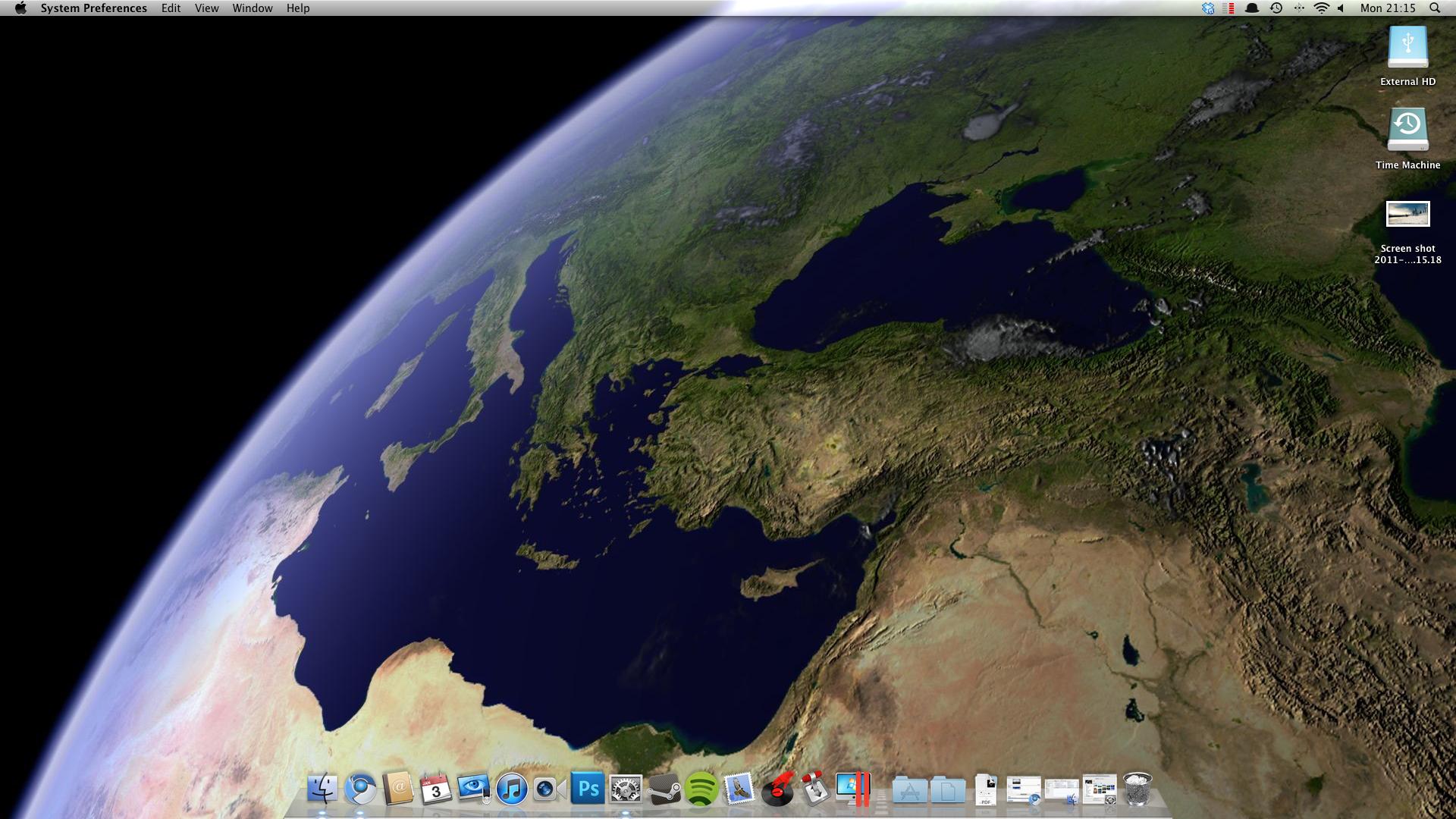Open the iCal calendar icon

click(436, 789)
